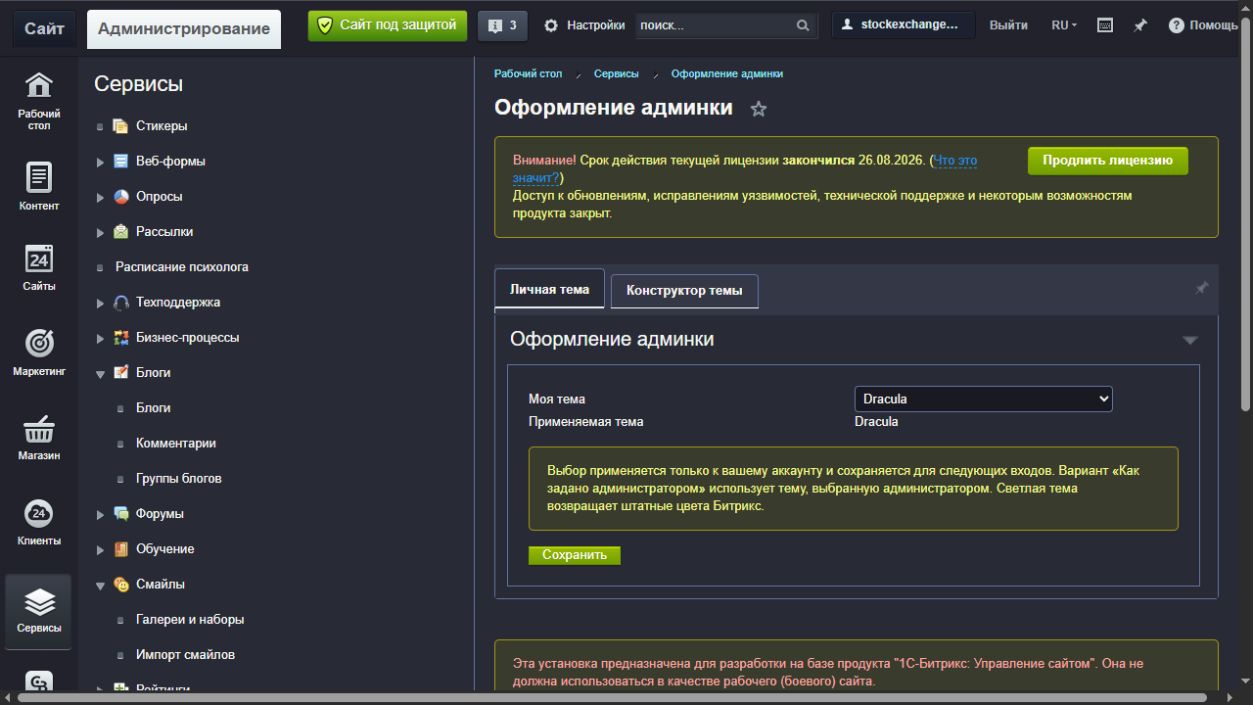Click the Стикеры folder icon
The image size is (1253, 705).
pos(120,126)
